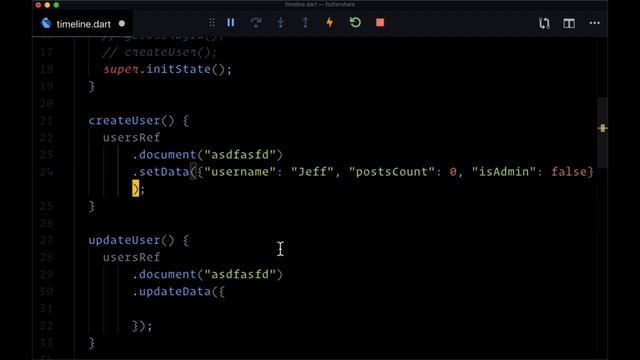The image size is (640, 360).
Task: Click the updateUser function name
Action: coord(124,240)
